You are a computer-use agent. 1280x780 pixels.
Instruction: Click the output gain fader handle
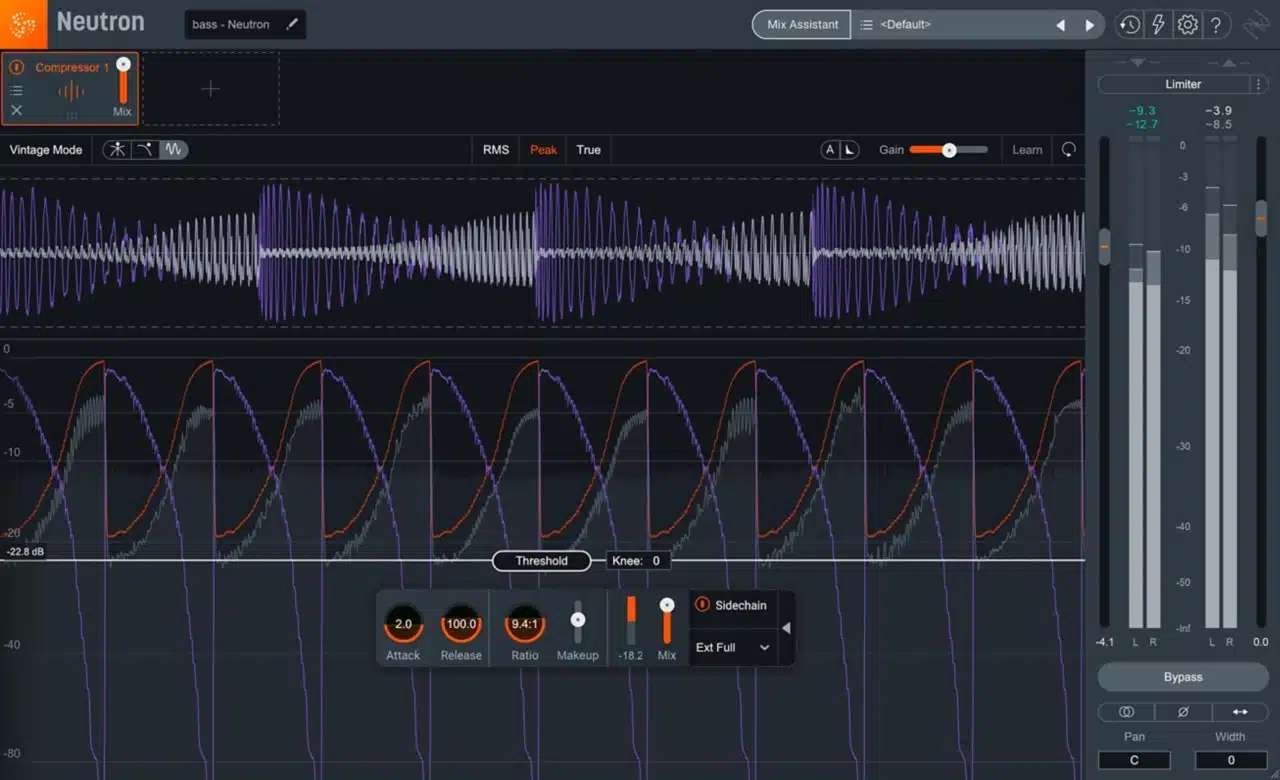pos(1260,218)
